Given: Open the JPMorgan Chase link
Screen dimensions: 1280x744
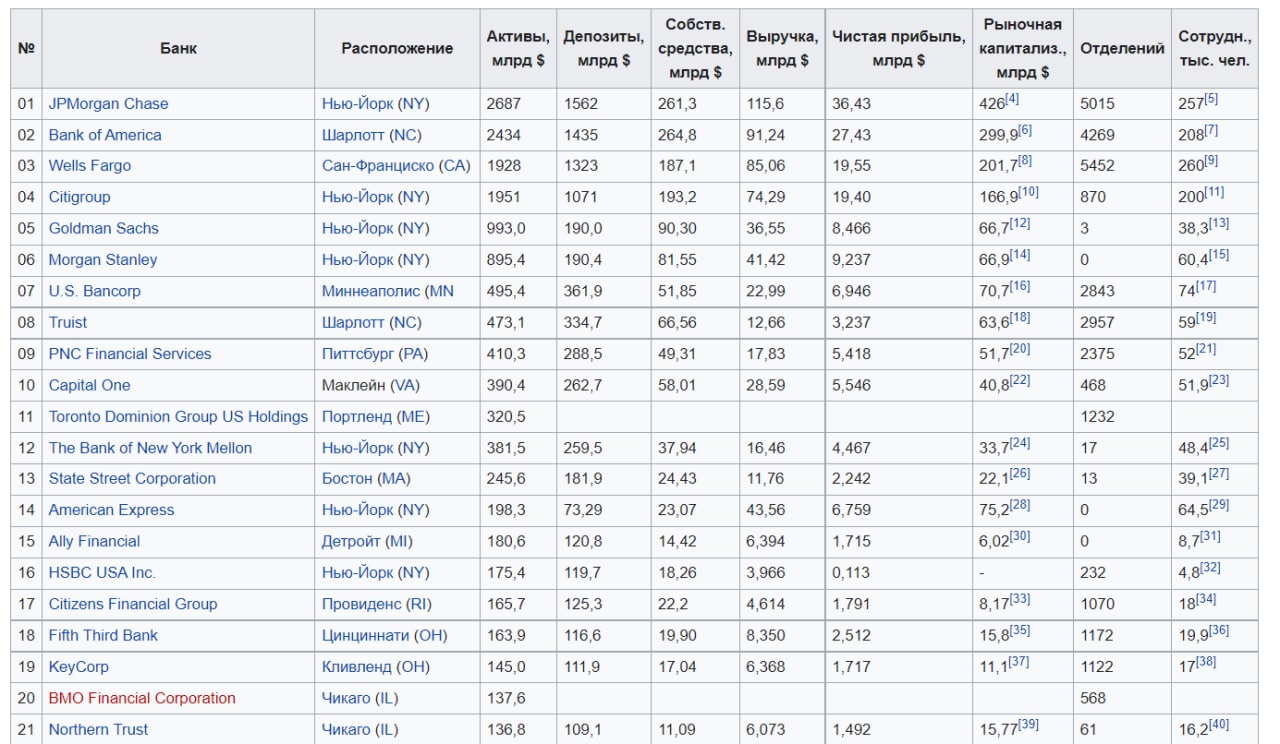Looking at the screenshot, I should coord(108,104).
